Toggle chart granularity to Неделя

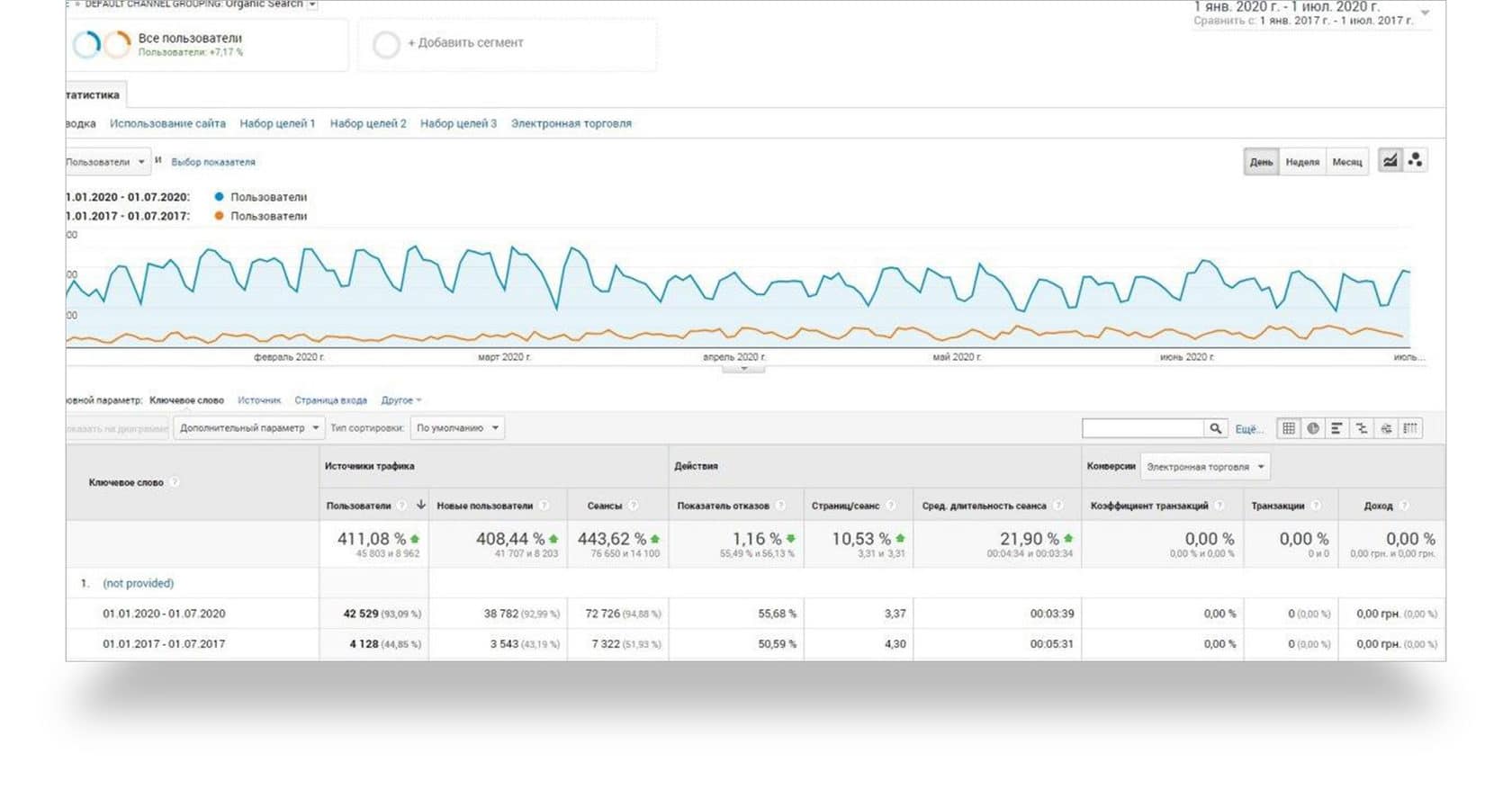point(1301,162)
